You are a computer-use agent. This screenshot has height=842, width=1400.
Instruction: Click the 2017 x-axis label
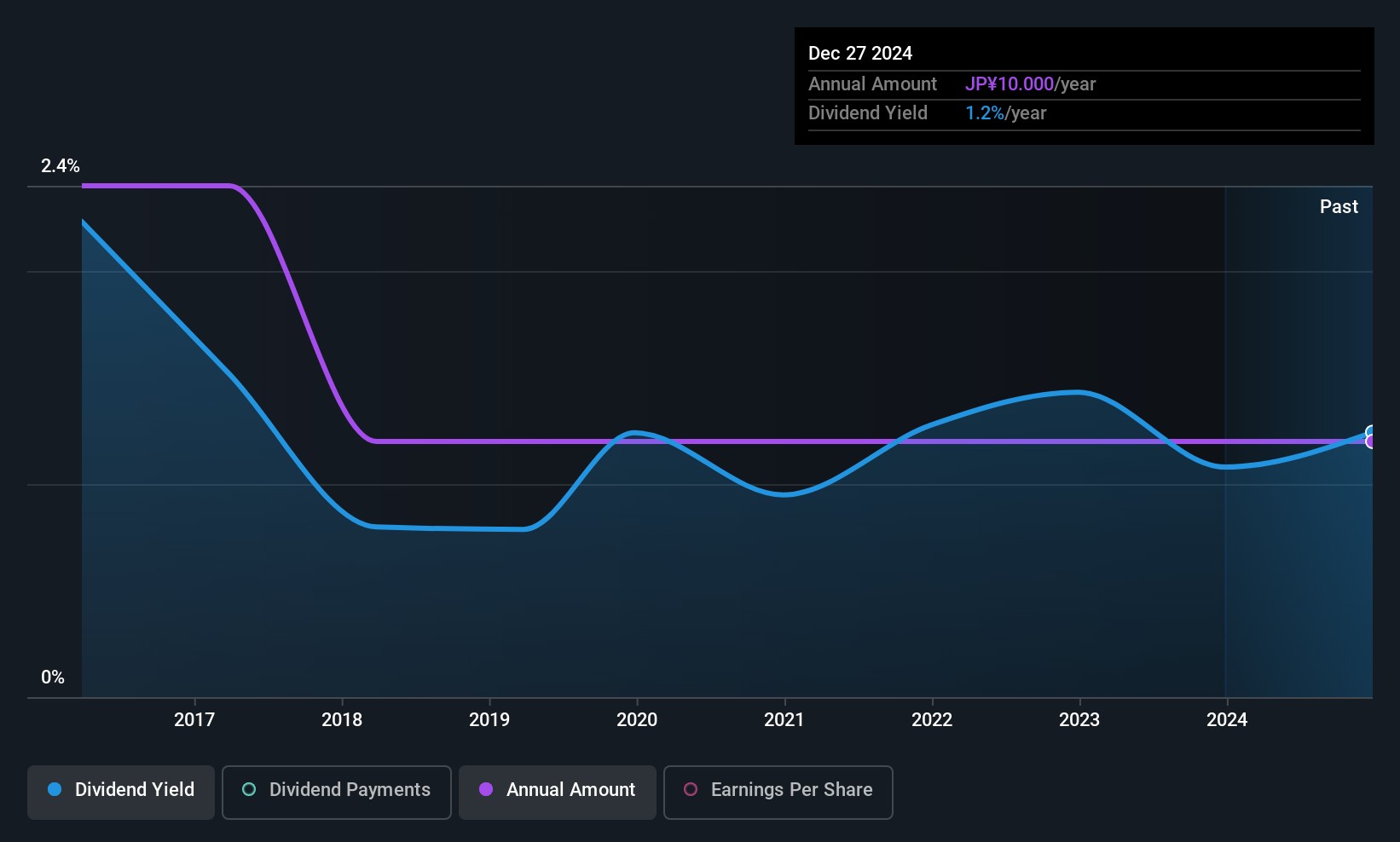pyautogui.click(x=194, y=719)
